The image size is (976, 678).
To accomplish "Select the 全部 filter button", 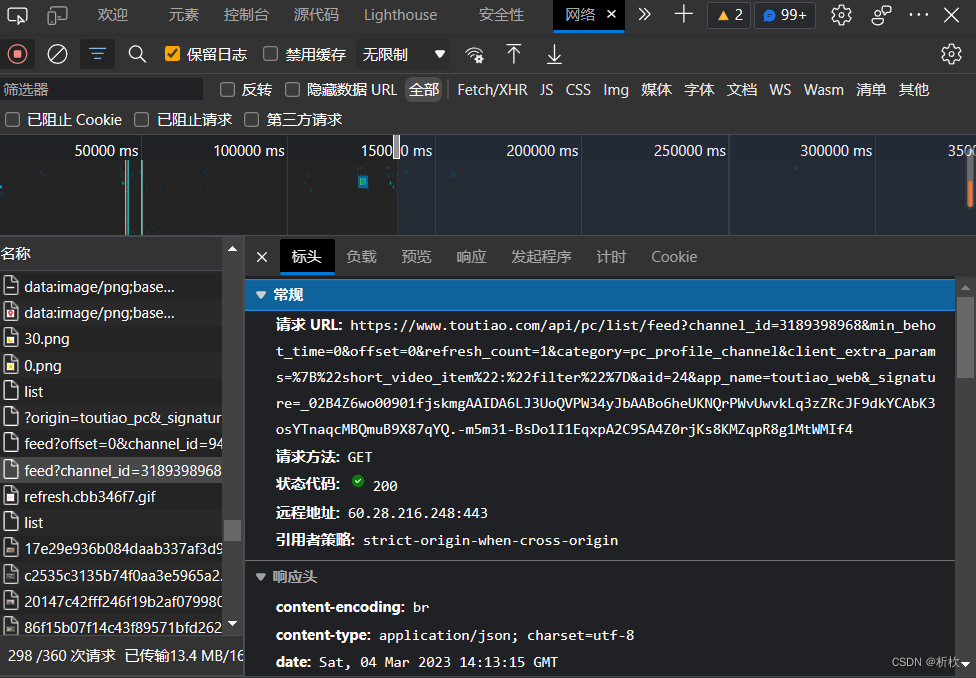I will click(424, 90).
